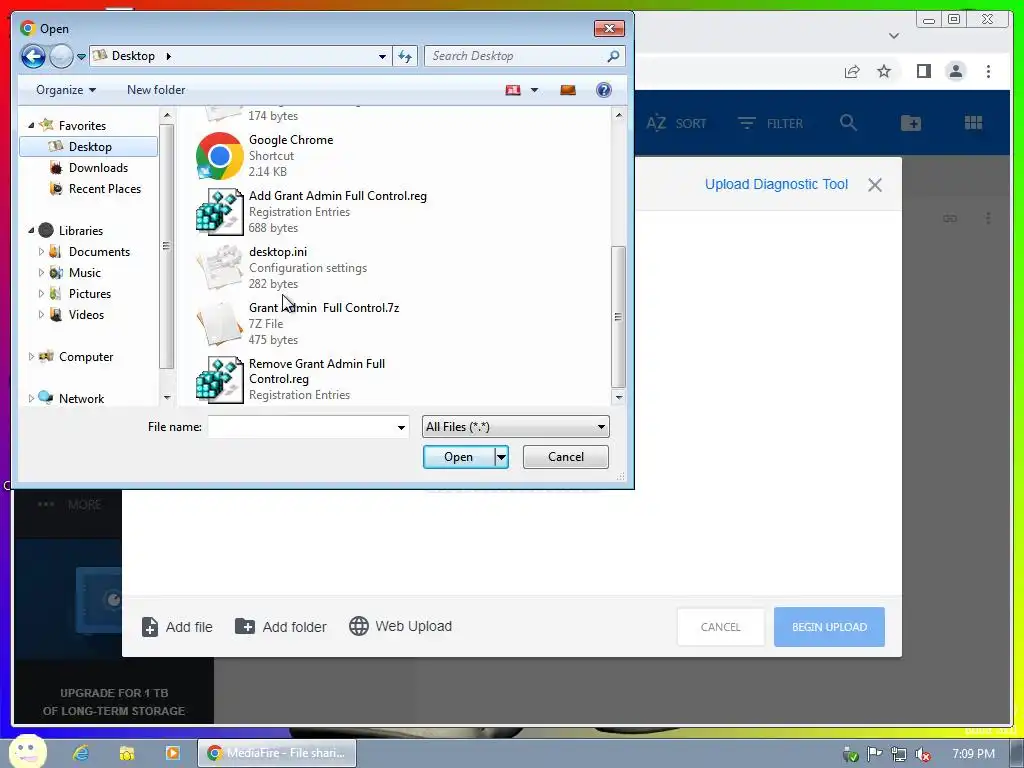1024x768 pixels.
Task: Open Internet Explorer from taskbar
Action: click(81, 753)
